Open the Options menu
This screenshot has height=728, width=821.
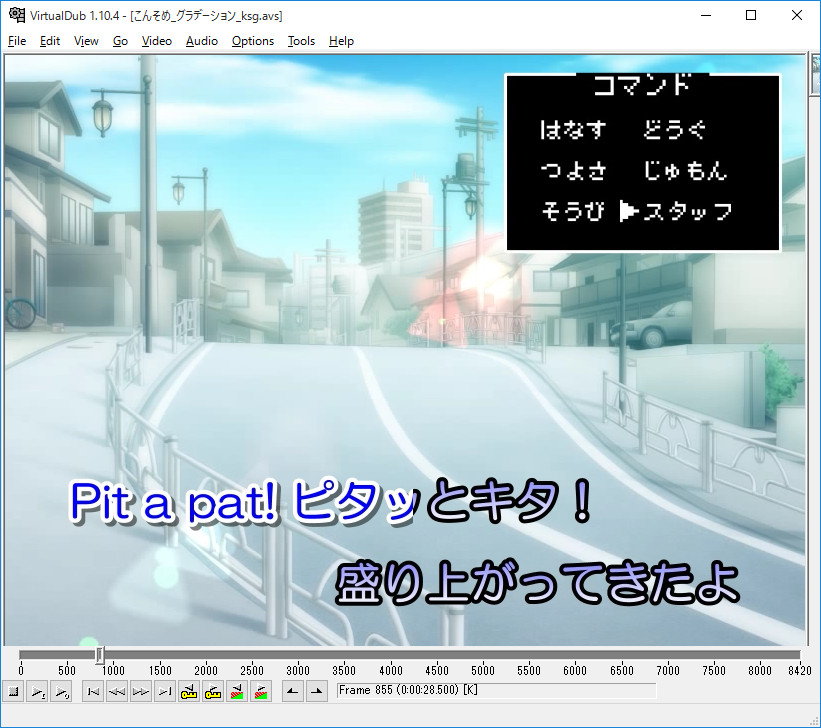coord(253,41)
